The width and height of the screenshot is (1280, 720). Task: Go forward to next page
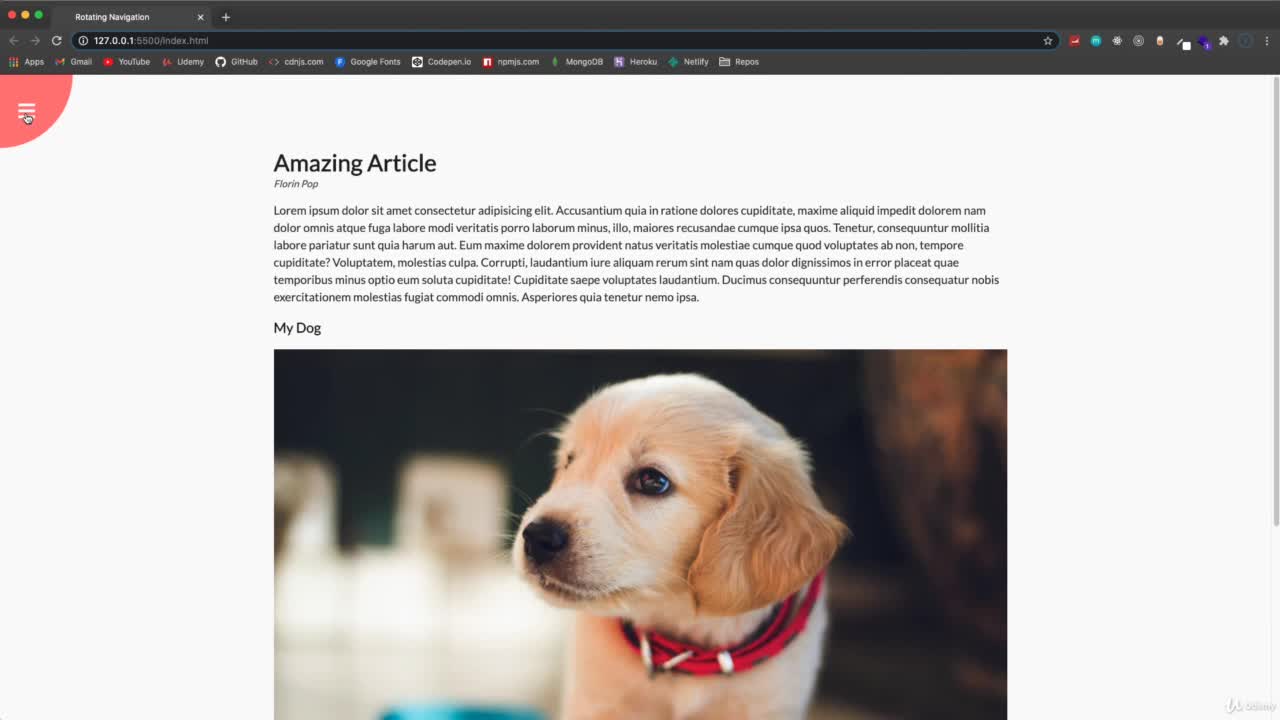[35, 41]
